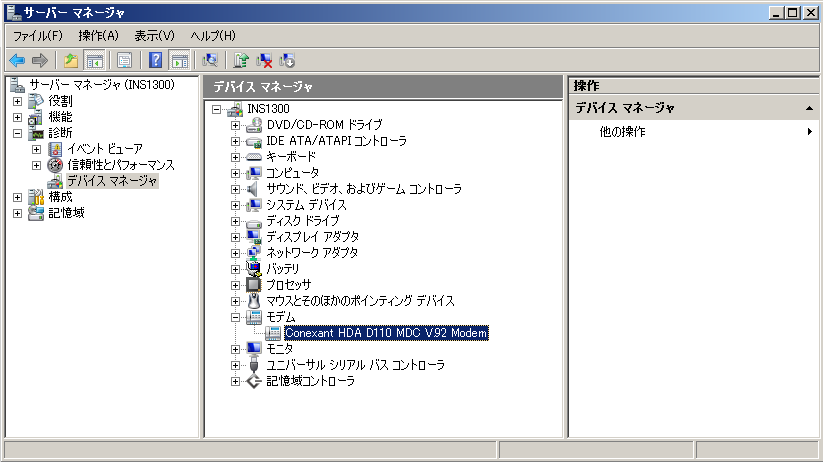This screenshot has width=823, height=462.
Task: Select the IDE ATA/ATAPI コントローラ label
Action: point(336,141)
